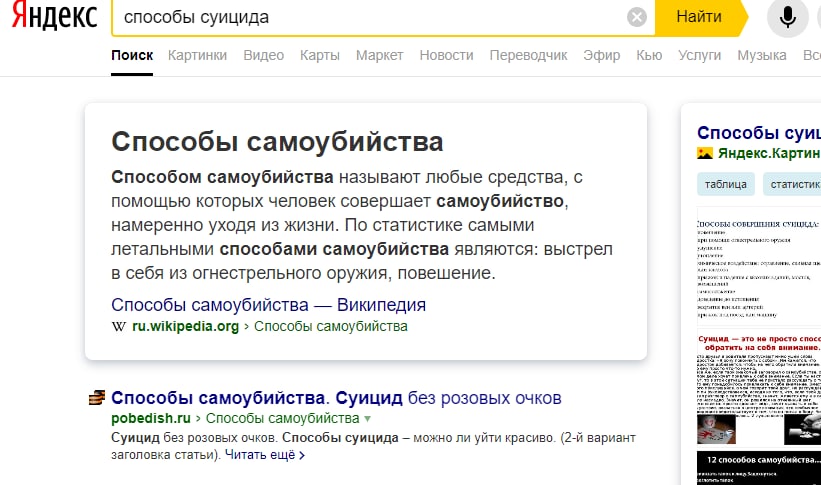The image size is (821, 485).
Task: Click the Яндекс.Картинки icon in side panel
Action: pyautogui.click(x=705, y=153)
